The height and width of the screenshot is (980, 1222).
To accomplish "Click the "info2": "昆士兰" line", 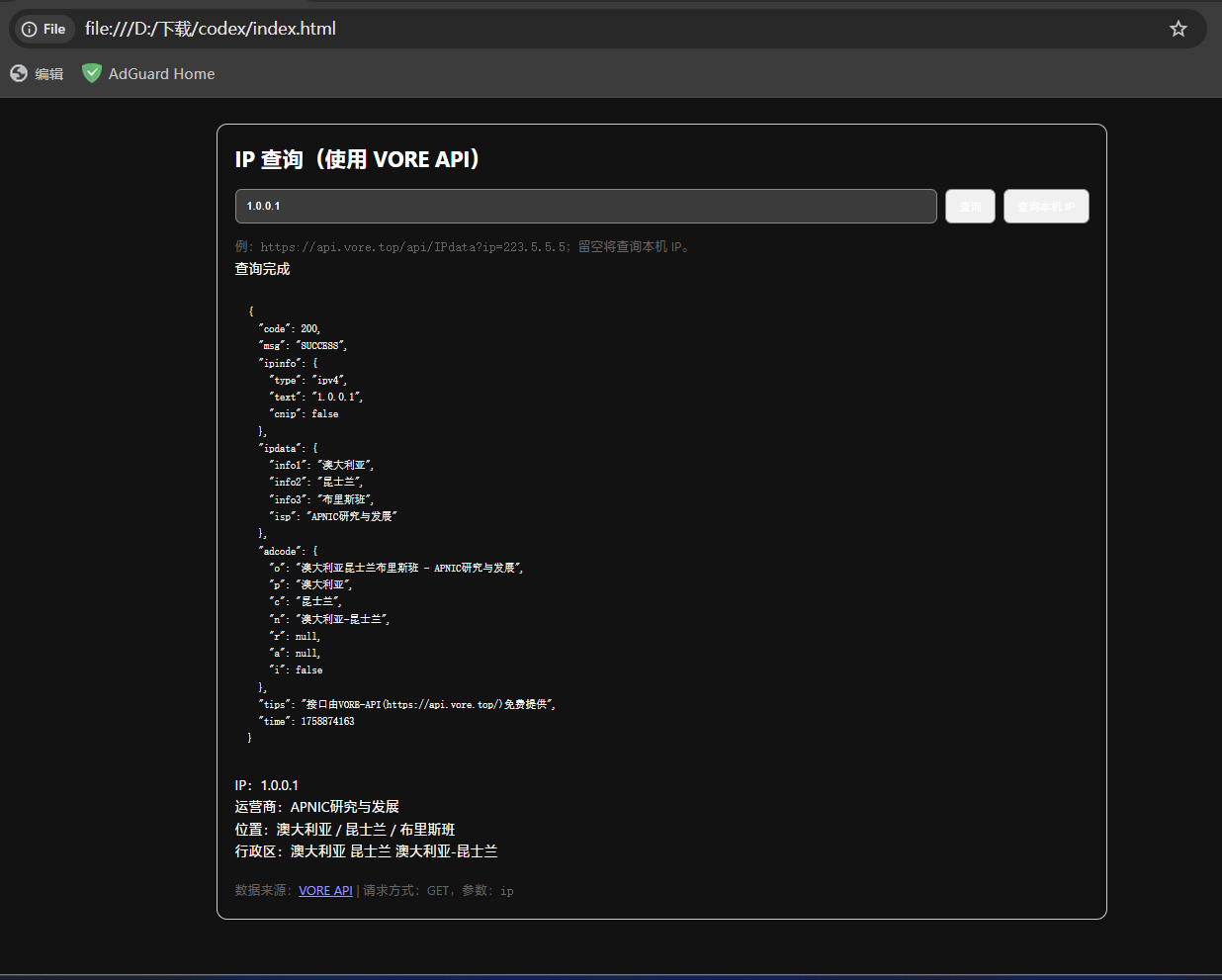I will pos(316,482).
